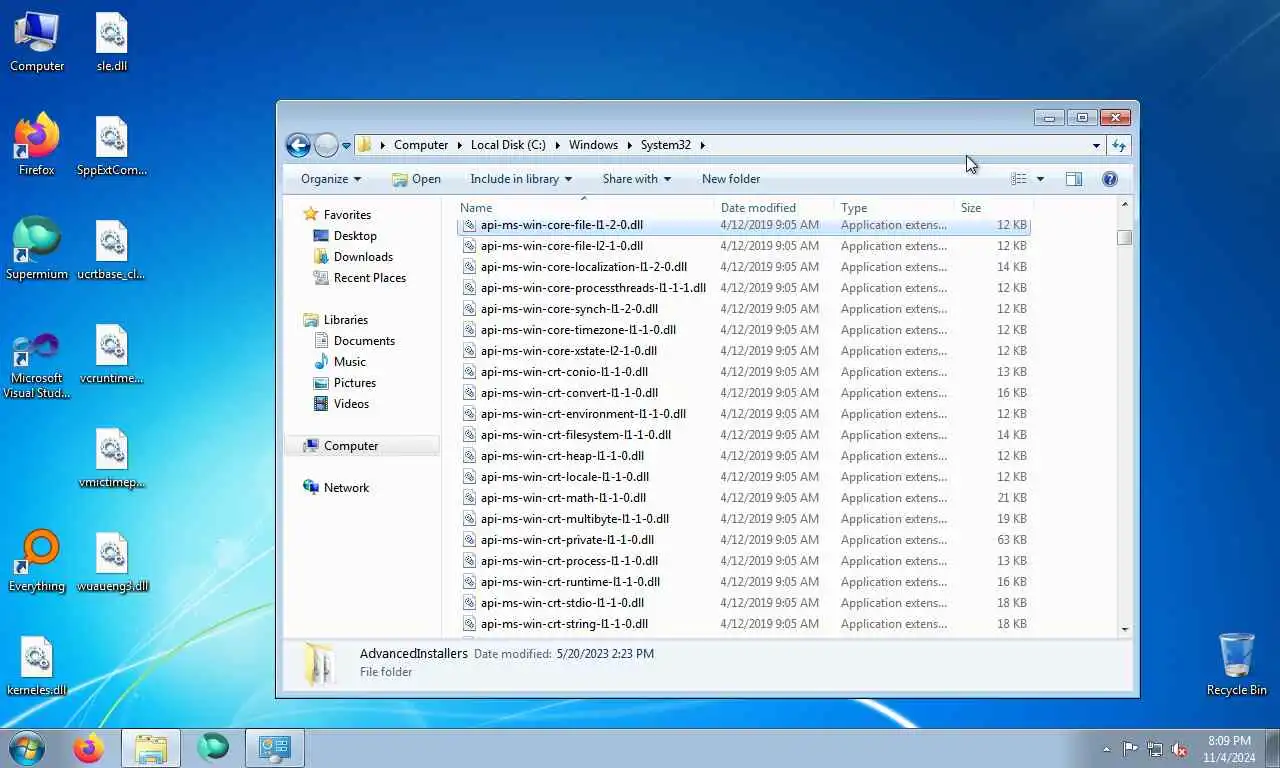Refresh the System32 folder view

coord(1119,145)
